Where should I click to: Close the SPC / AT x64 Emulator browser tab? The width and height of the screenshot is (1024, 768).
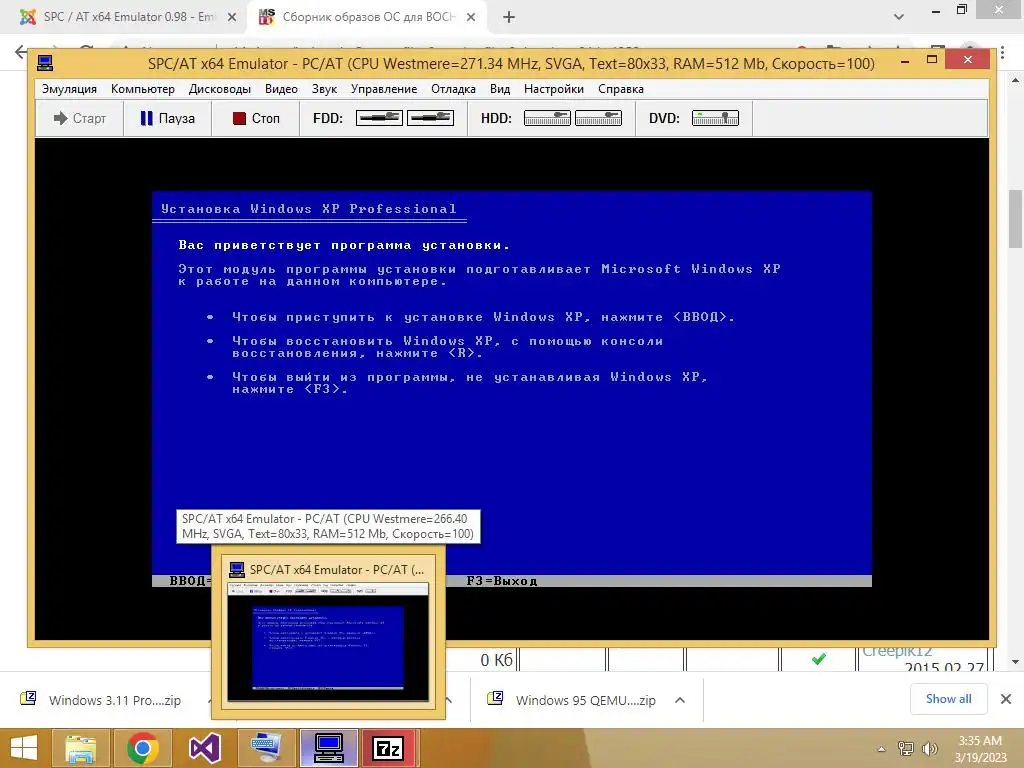(232, 18)
